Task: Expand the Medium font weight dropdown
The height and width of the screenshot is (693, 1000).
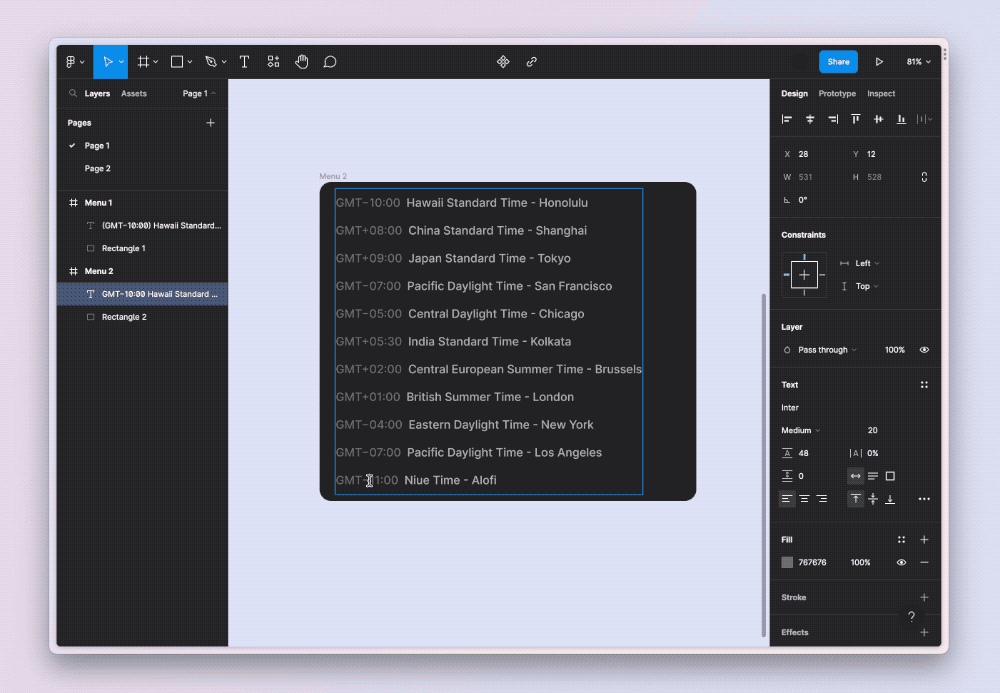Action: (801, 431)
